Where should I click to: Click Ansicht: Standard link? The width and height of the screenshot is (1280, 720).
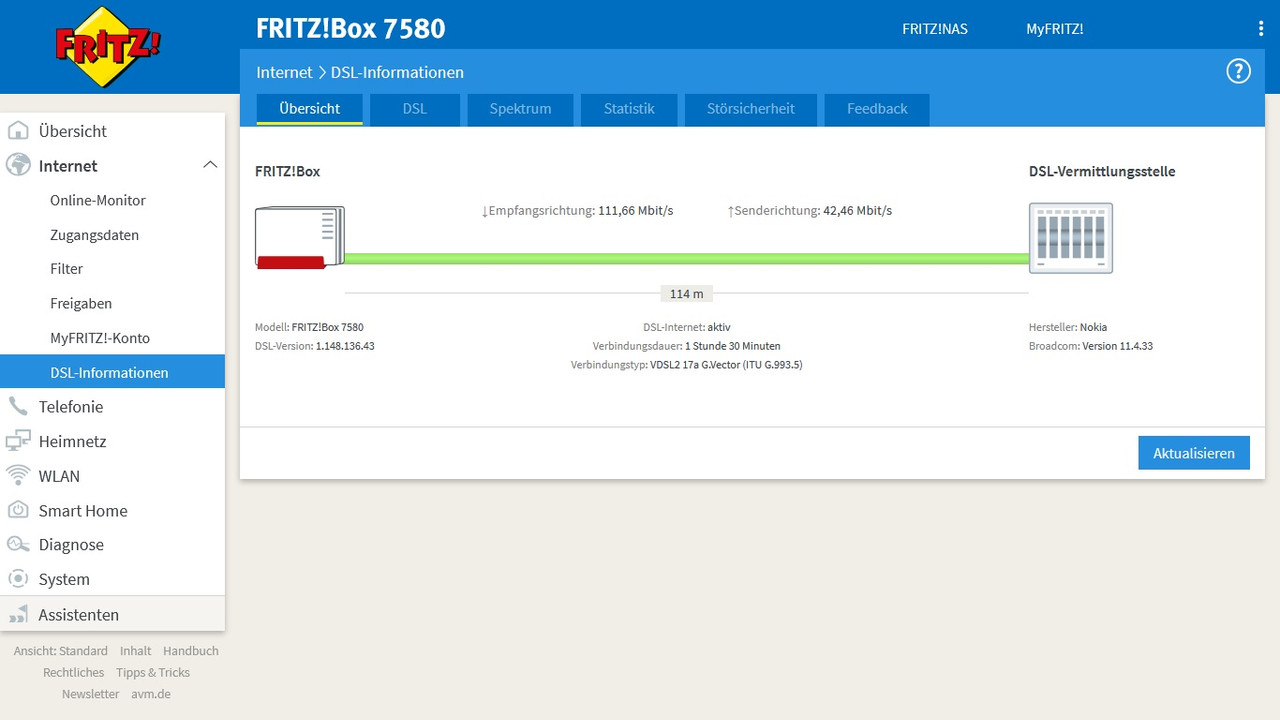point(61,651)
